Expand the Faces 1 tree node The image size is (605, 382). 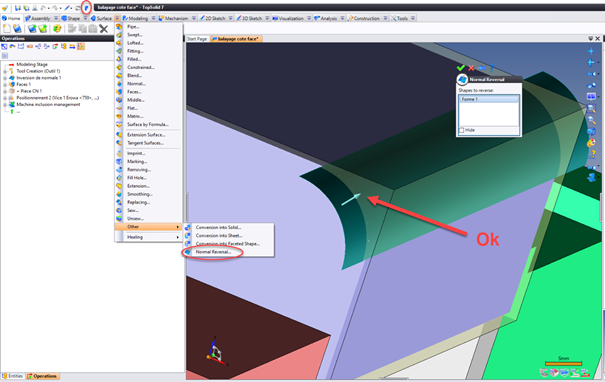(x=5, y=85)
